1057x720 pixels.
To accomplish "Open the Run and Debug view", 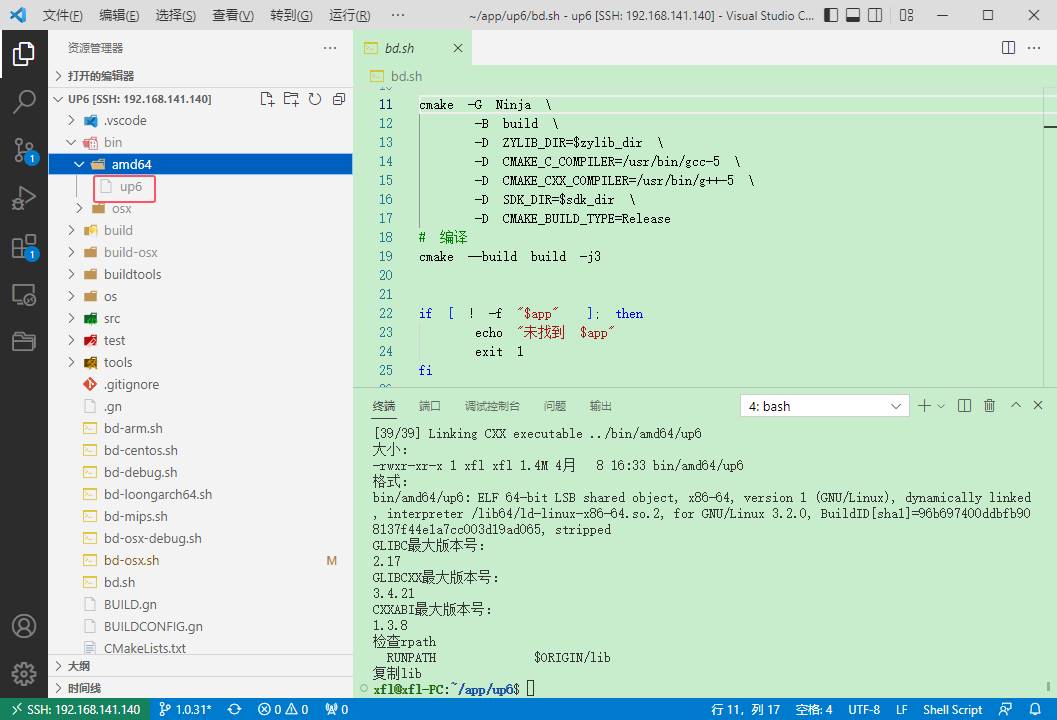I will point(23,198).
